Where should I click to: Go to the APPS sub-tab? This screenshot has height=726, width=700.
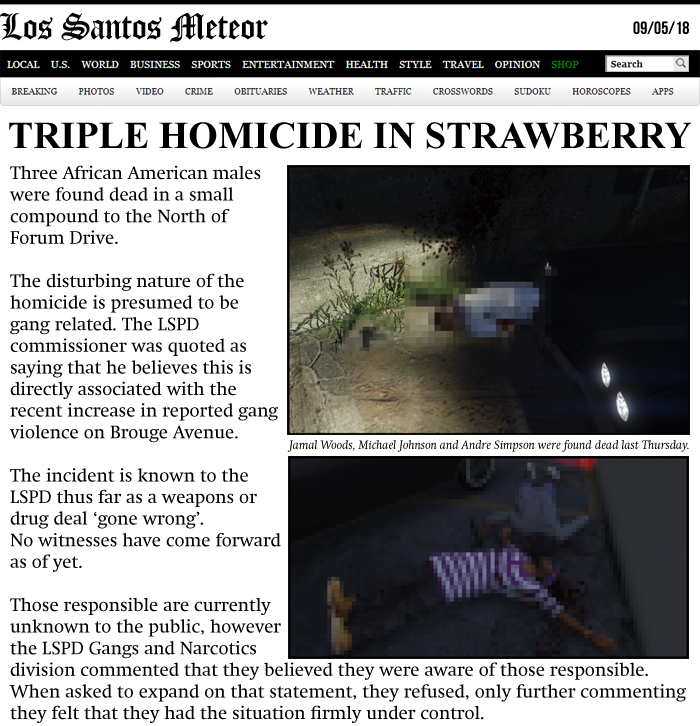pos(662,91)
